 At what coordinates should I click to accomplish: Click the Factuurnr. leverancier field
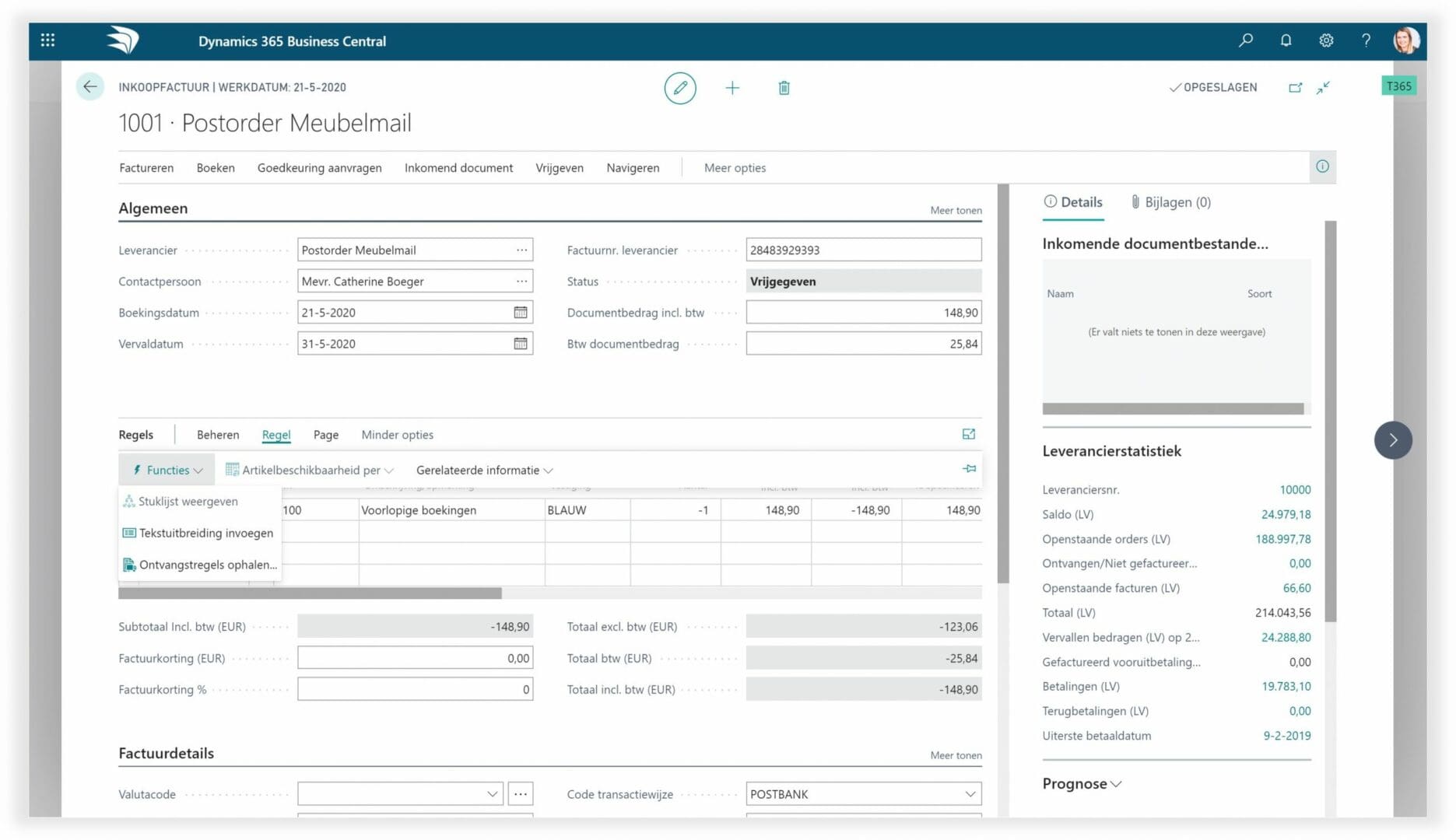863,250
